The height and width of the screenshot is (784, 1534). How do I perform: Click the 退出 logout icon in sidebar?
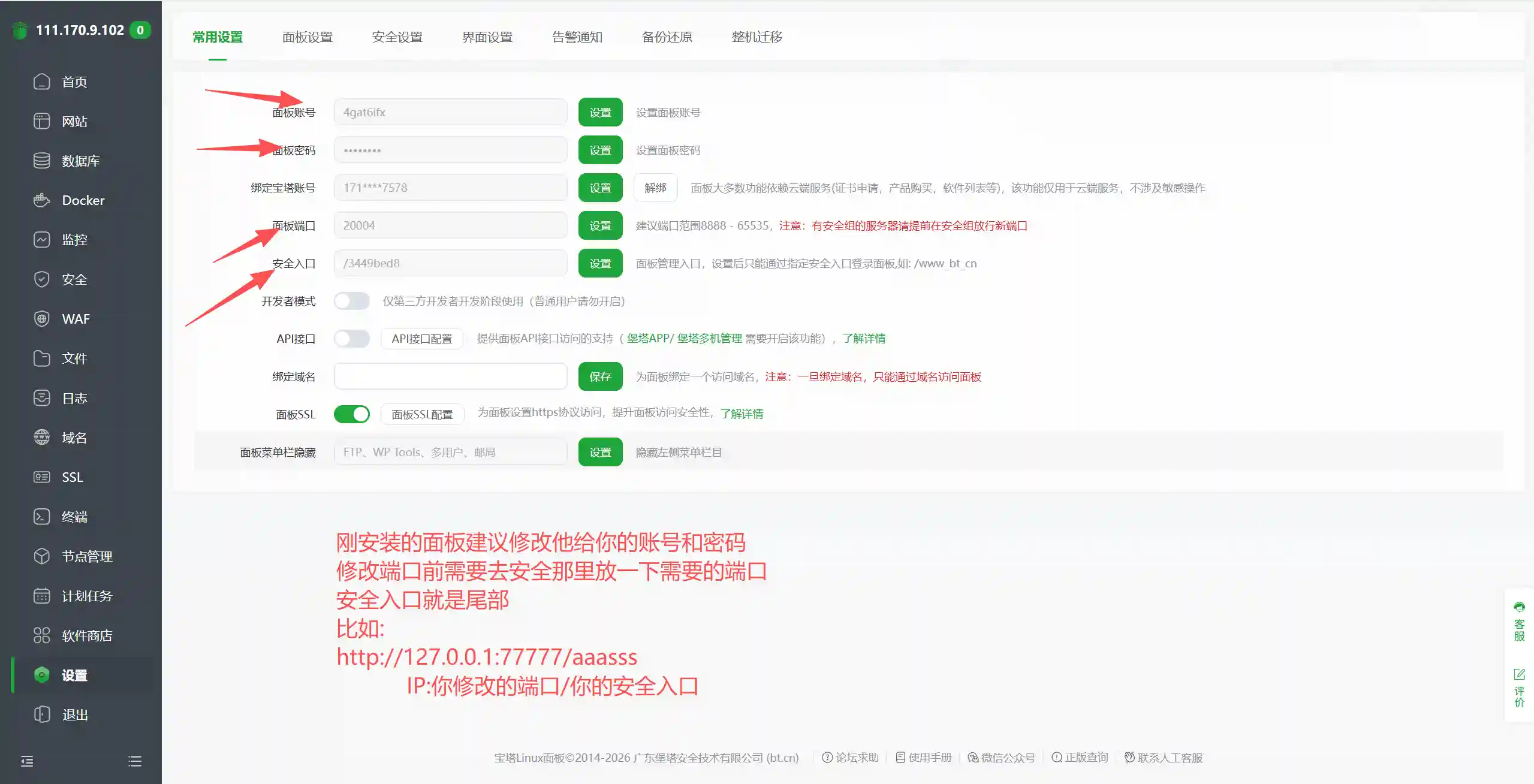coord(41,714)
